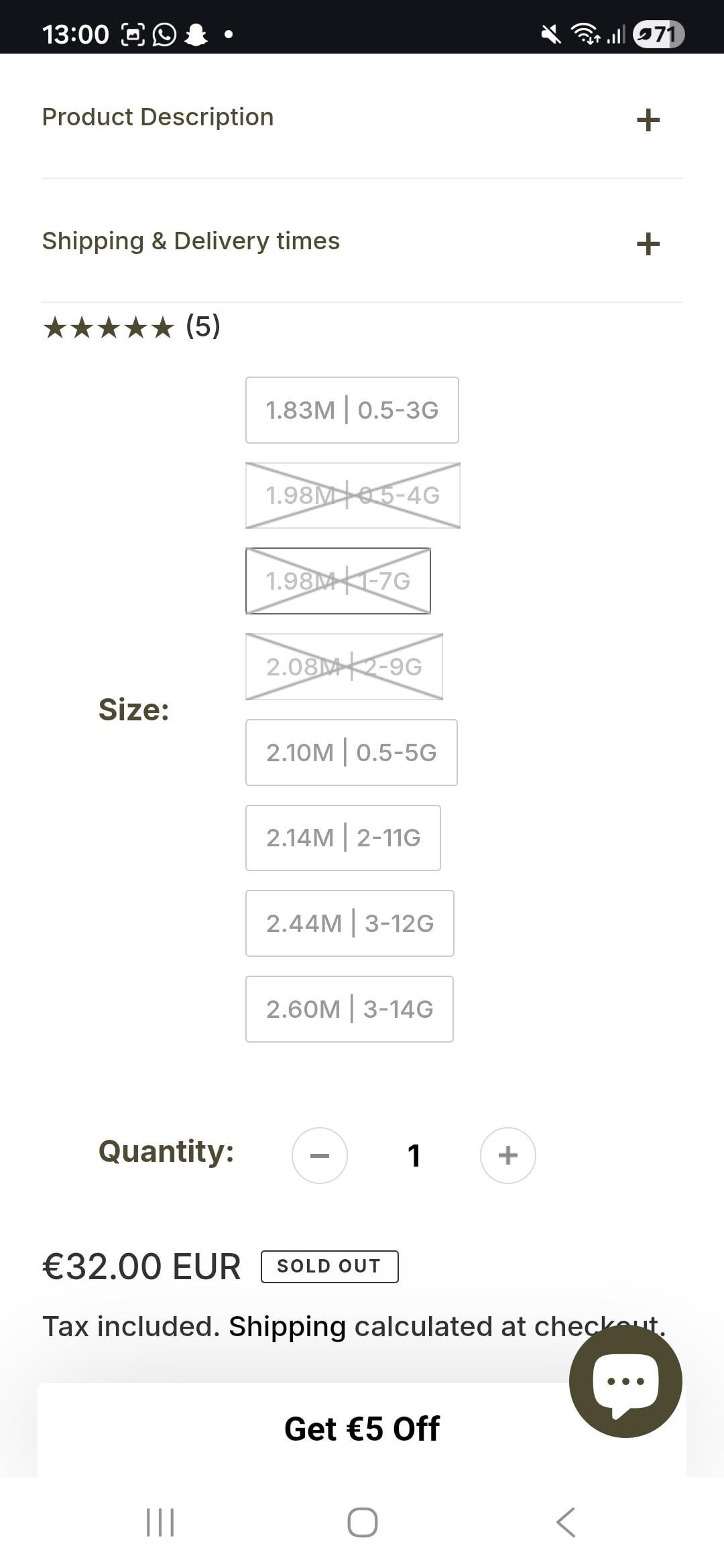Select size 1.83M | 0.5-3G
The width and height of the screenshot is (724, 1568).
pos(352,410)
